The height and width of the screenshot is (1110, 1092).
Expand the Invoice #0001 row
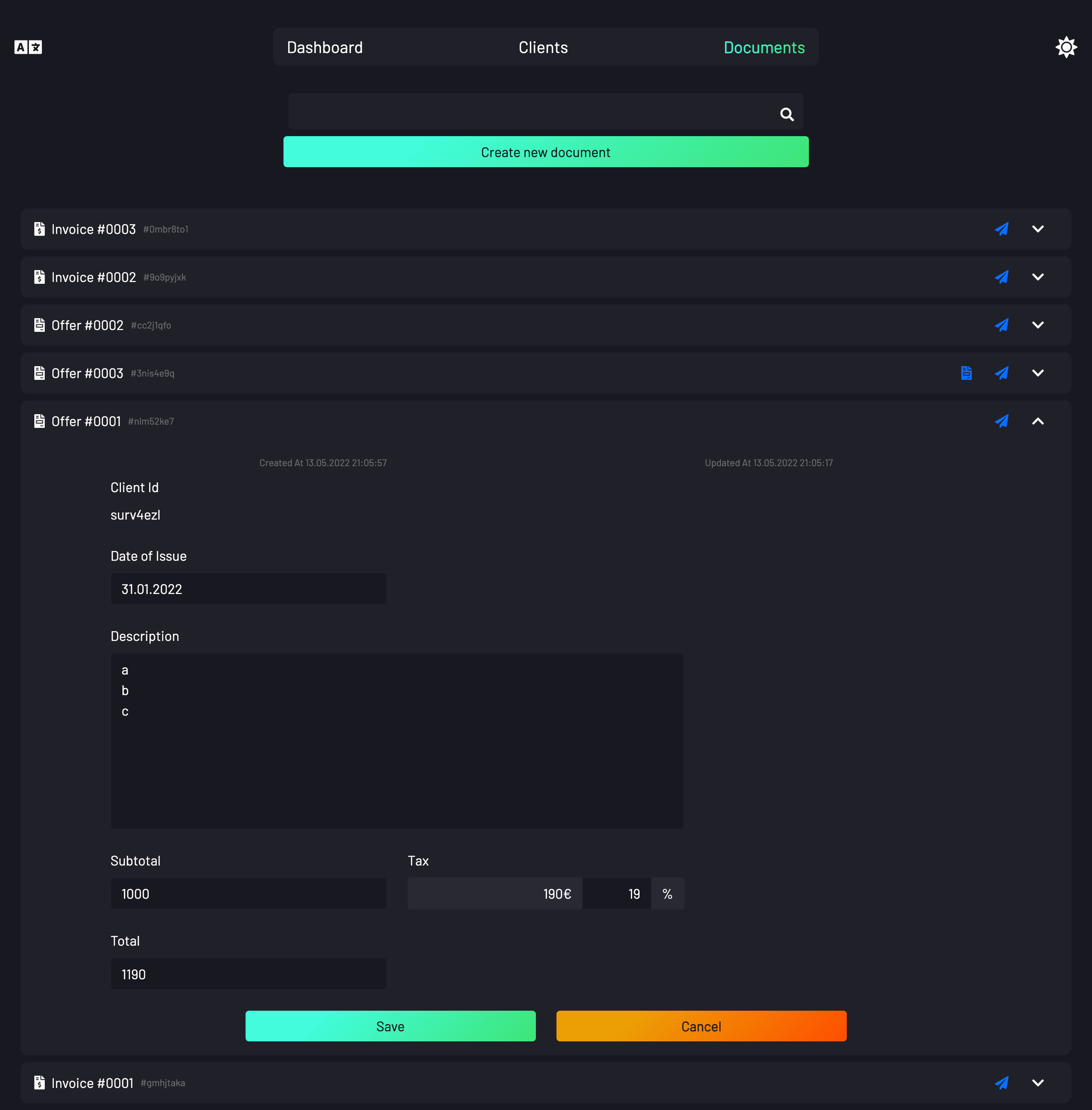coord(1037,1083)
